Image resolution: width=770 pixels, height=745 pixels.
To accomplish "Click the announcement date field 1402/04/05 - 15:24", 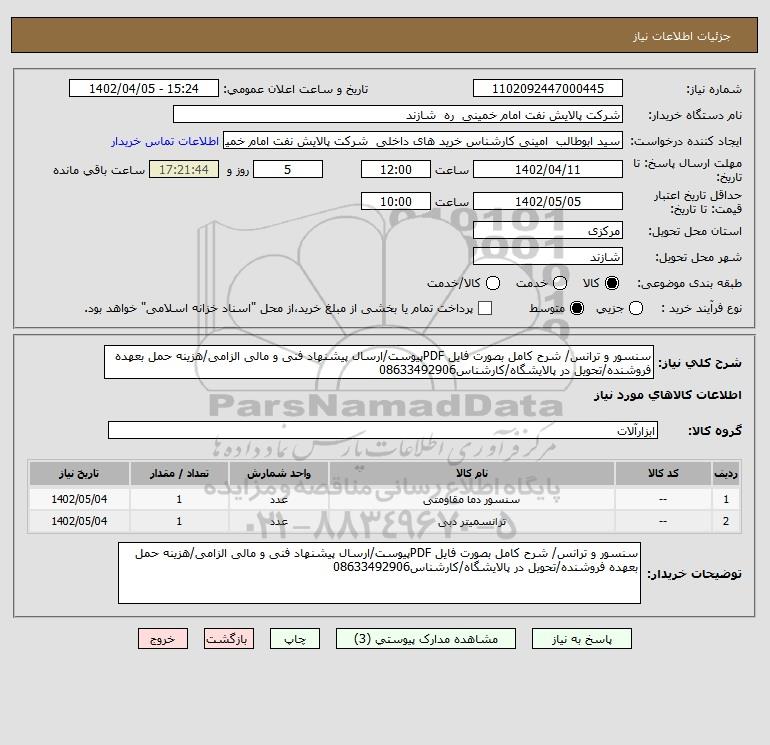I will pos(144,89).
